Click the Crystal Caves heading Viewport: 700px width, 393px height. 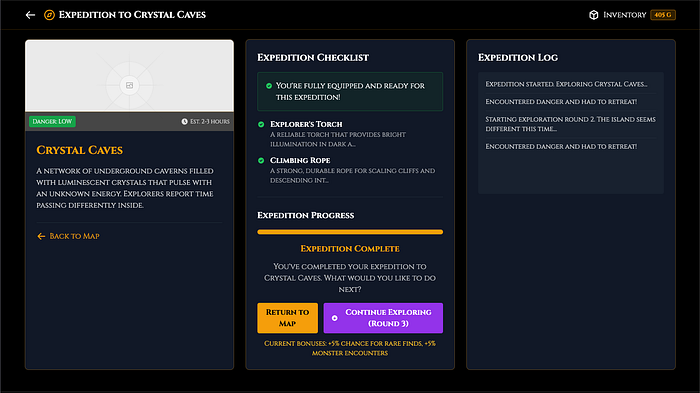tap(79, 150)
